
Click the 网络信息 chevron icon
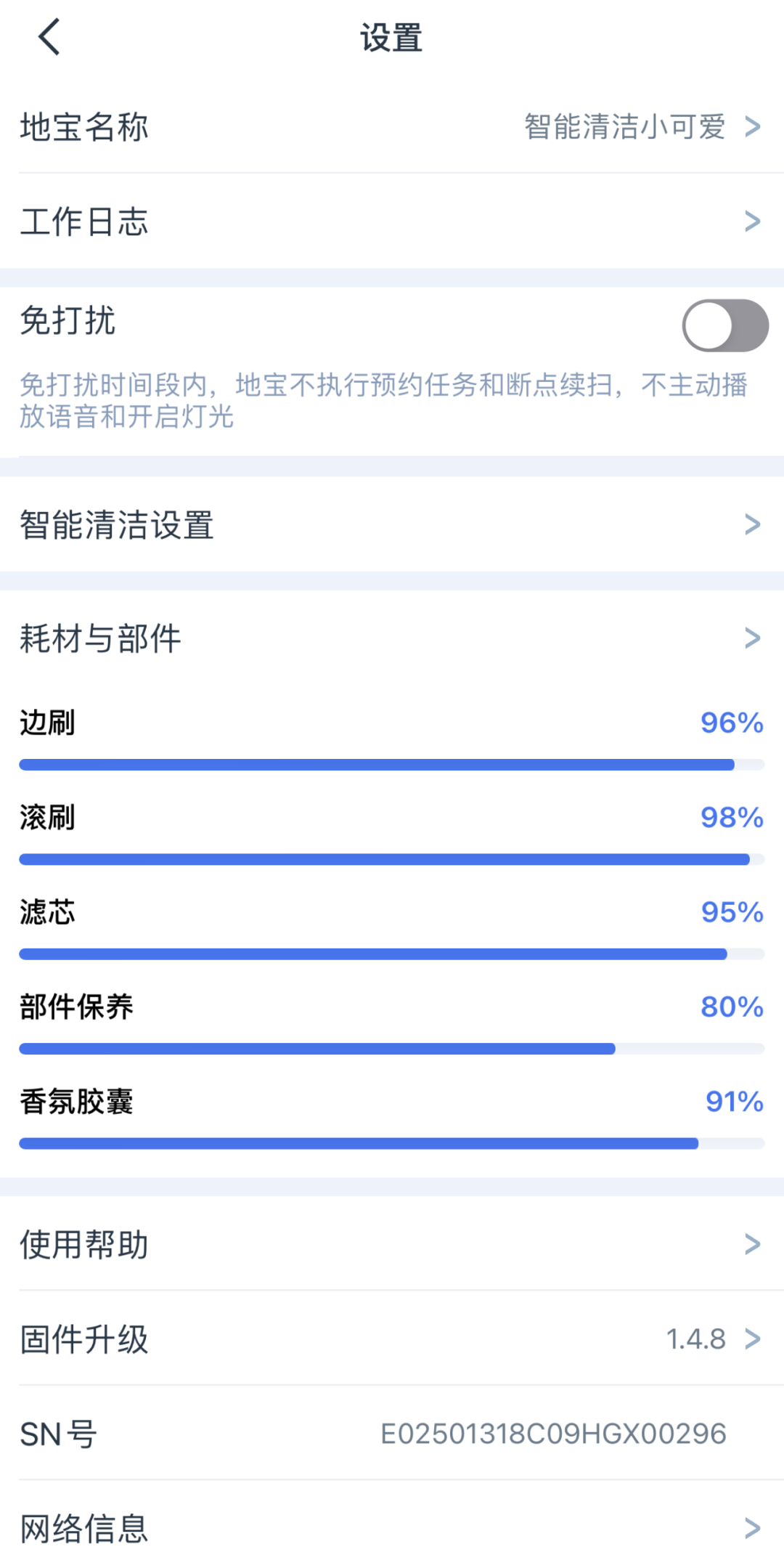point(752,1529)
